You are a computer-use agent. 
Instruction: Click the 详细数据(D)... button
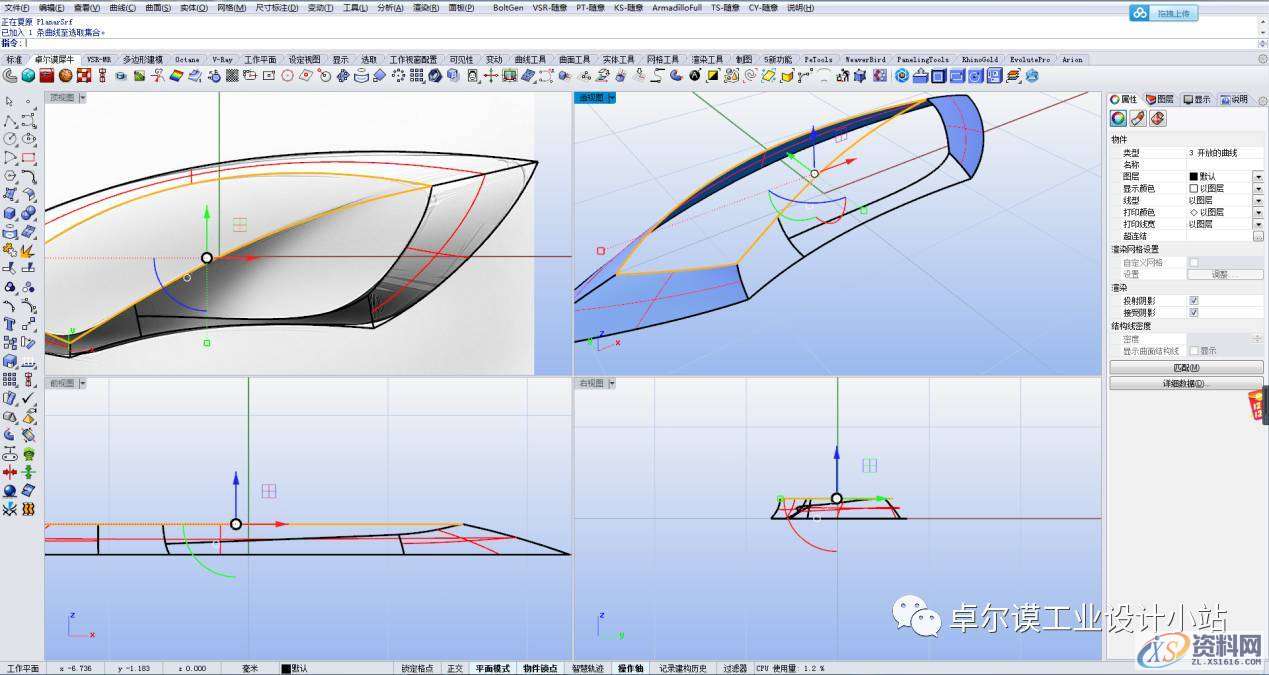click(x=1186, y=383)
